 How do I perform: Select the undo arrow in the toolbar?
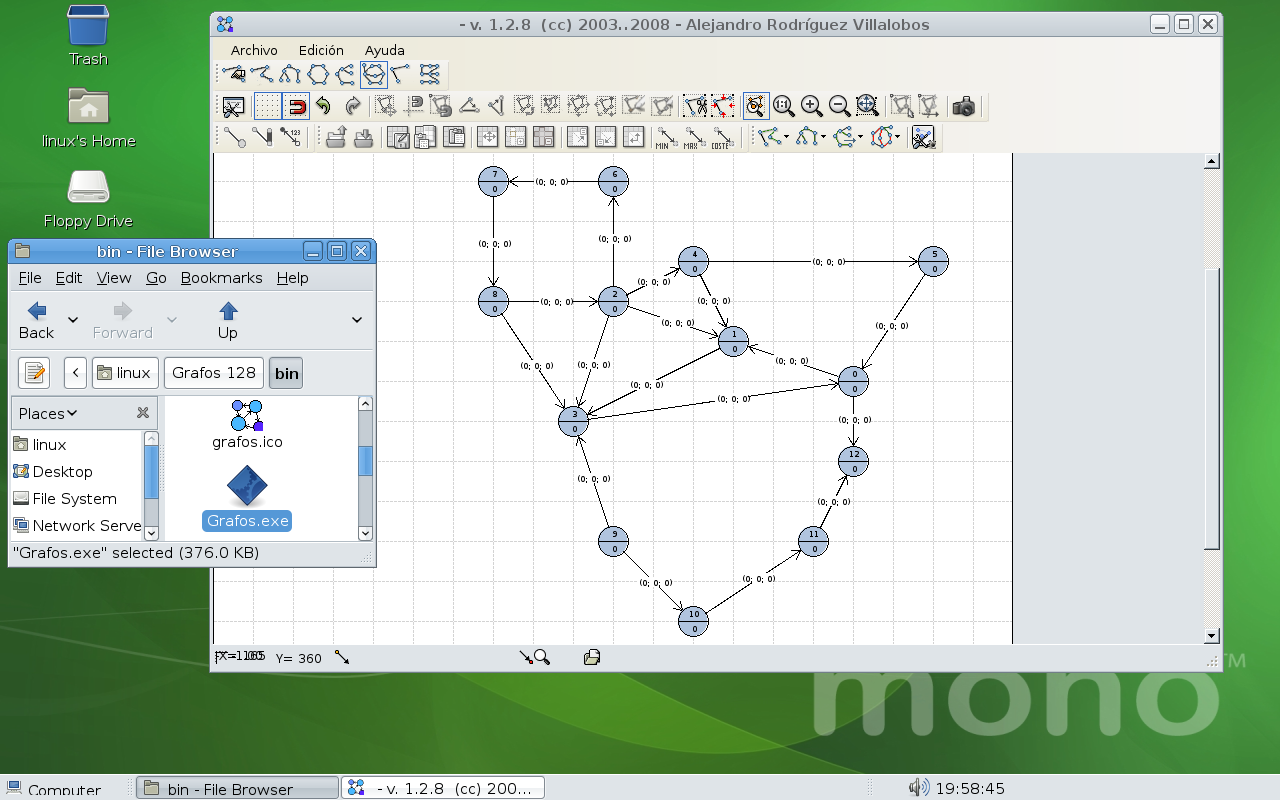pos(322,105)
